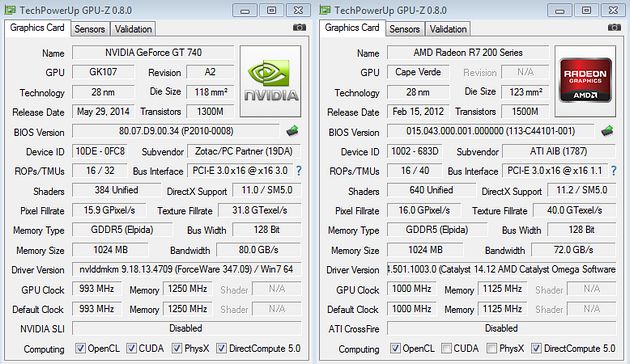630x364 pixels.
Task: Click the Name field showing AMD Radeon R7 200 Series
Action: (468, 53)
